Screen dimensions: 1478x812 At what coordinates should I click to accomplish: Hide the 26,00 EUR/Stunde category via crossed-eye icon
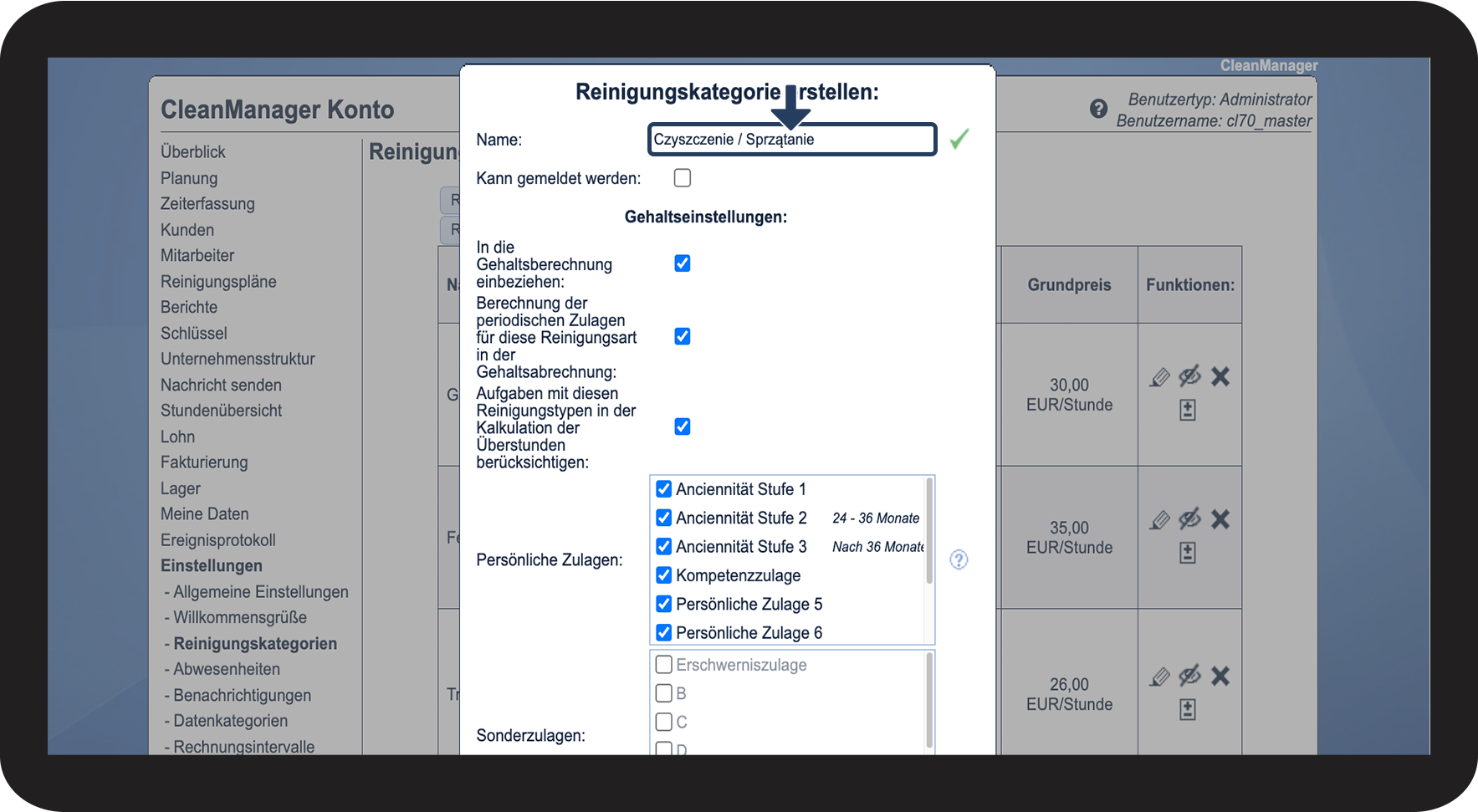coord(1189,676)
